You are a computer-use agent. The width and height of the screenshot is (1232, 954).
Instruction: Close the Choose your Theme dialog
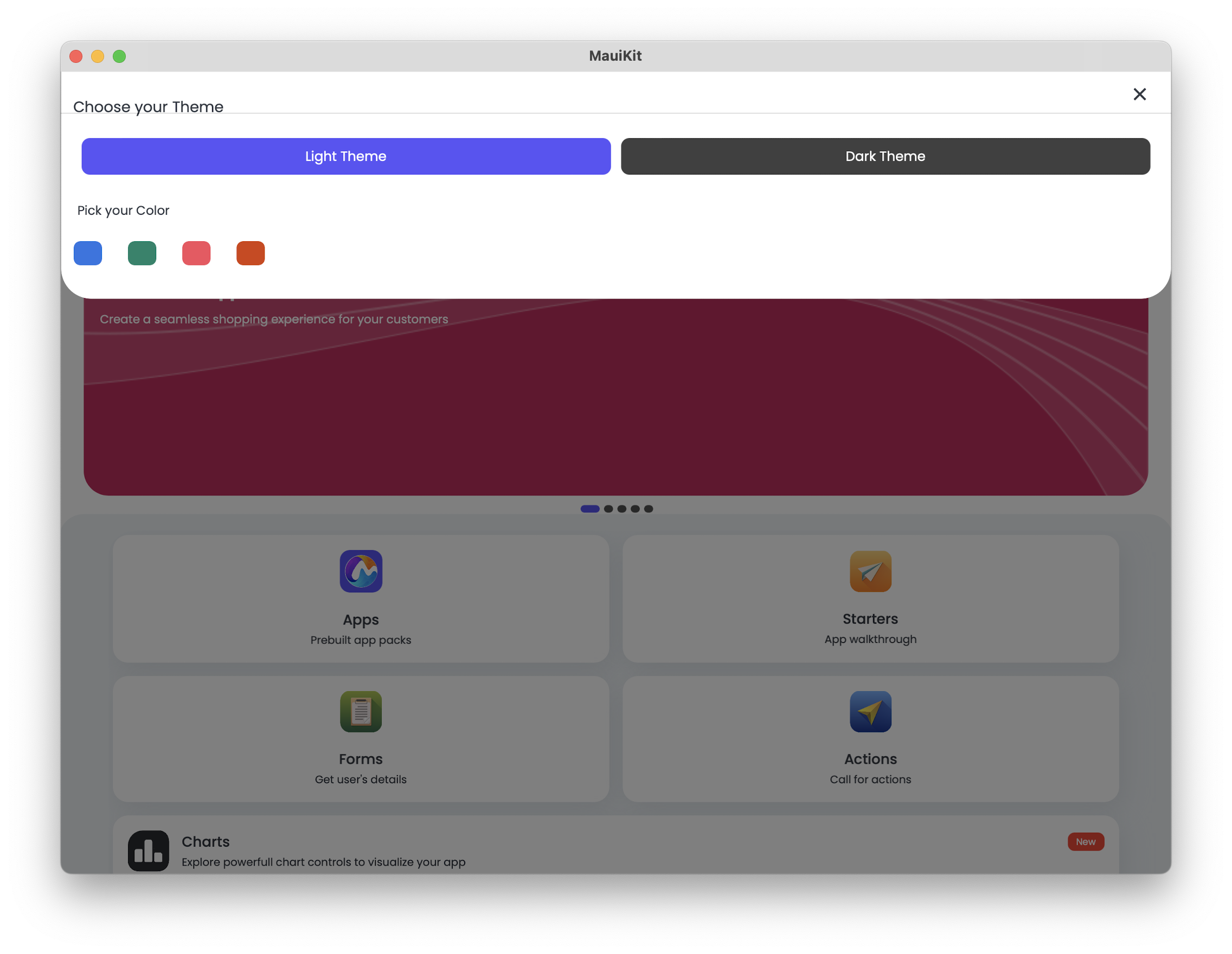coord(1140,92)
